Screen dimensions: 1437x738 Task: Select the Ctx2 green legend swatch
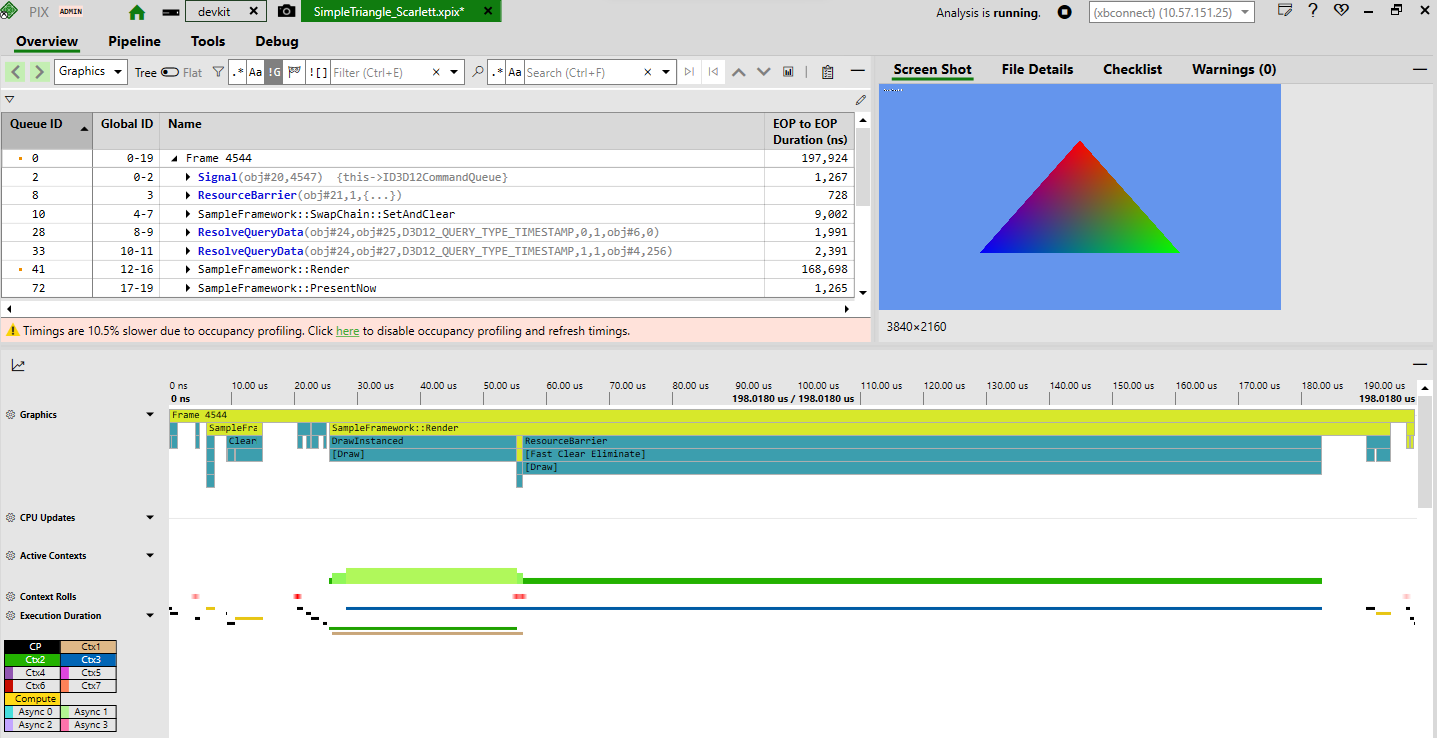coord(33,660)
